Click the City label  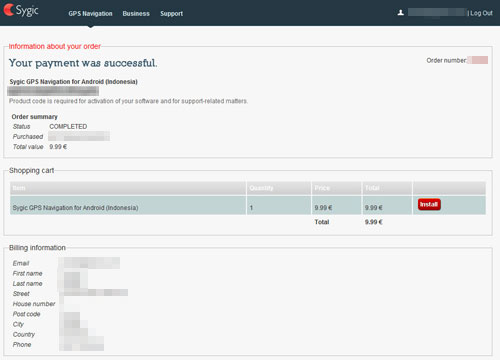18,324
